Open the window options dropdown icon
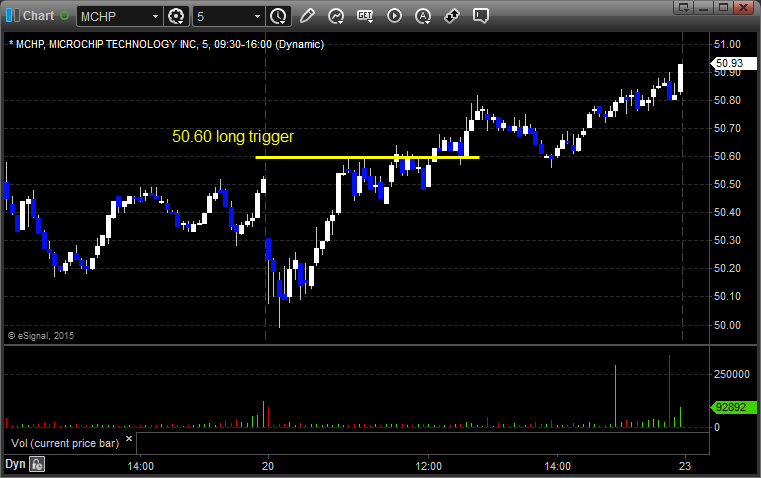The image size is (761, 478). tap(684, 7)
